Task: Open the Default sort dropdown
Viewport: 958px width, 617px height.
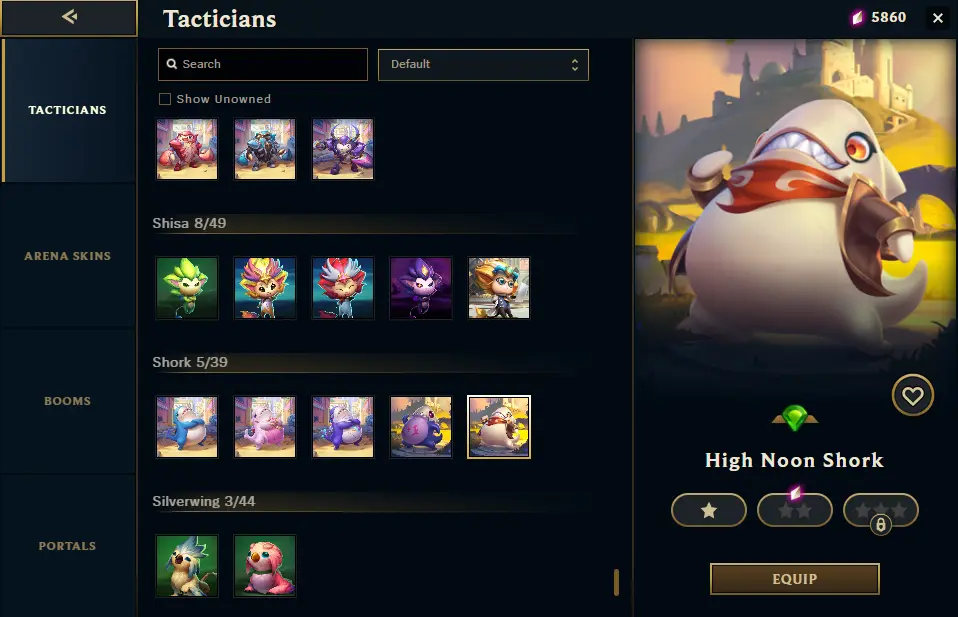Action: coord(483,65)
